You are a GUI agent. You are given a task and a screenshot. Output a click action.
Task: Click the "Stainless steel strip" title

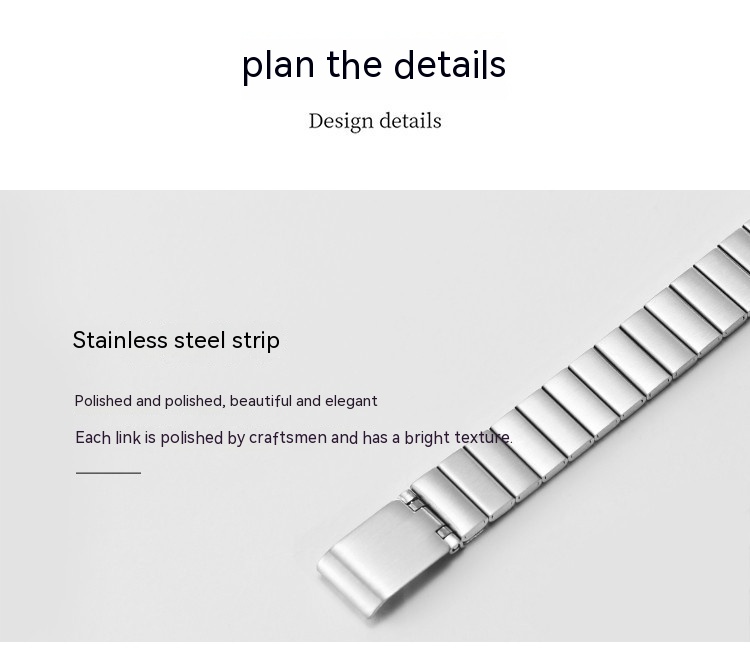(x=176, y=340)
